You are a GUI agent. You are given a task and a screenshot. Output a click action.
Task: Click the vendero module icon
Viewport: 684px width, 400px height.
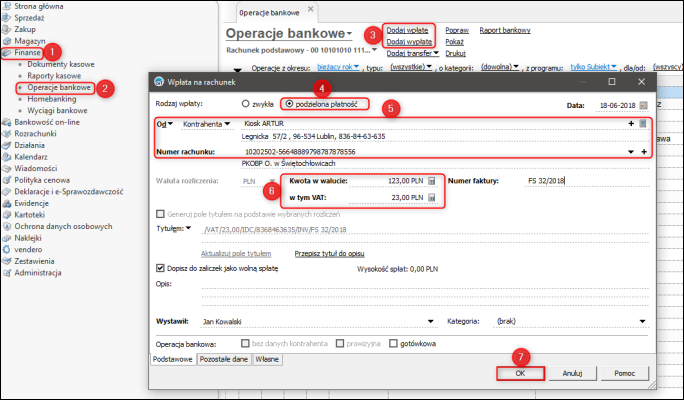[7, 250]
